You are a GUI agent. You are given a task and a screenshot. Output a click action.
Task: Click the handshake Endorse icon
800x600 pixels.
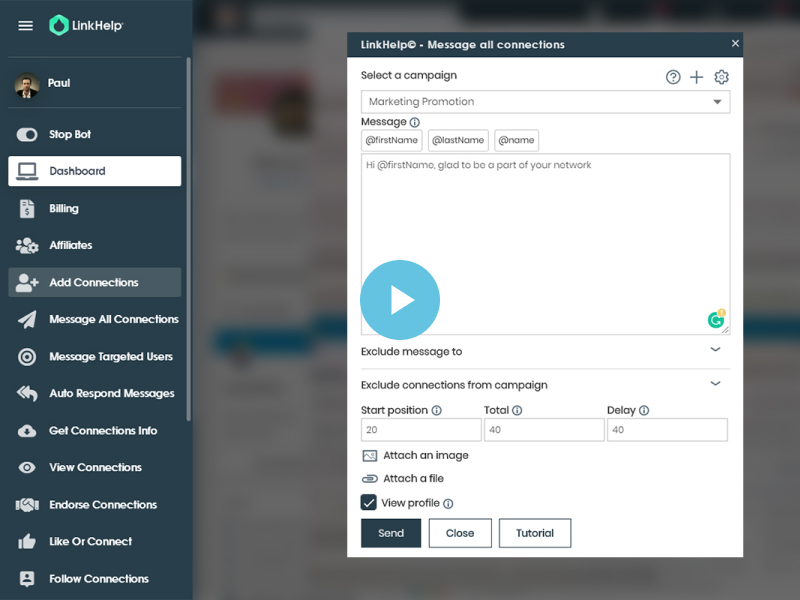point(27,505)
